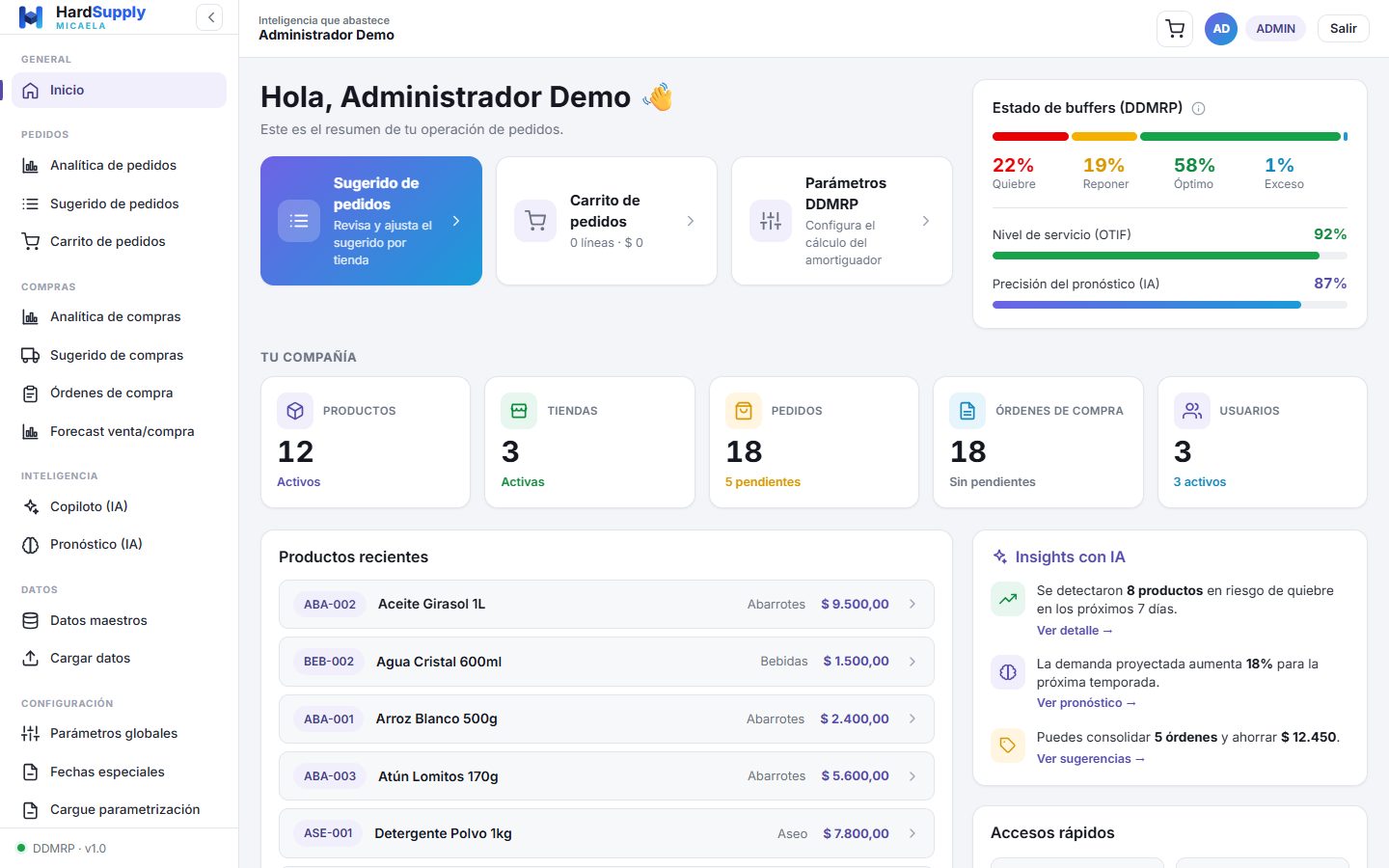
Task: Click the Cargue parametrización file icon
Action: point(31,809)
